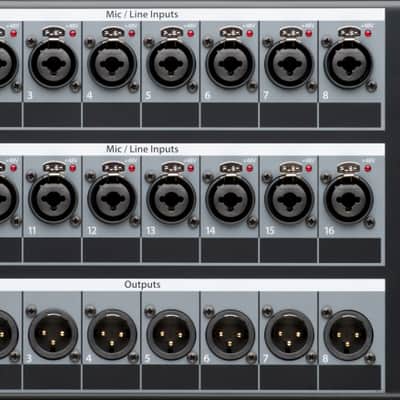Toggle the +48V phantom LED on input 8
The width and height of the screenshot is (400, 400).
click(368, 33)
